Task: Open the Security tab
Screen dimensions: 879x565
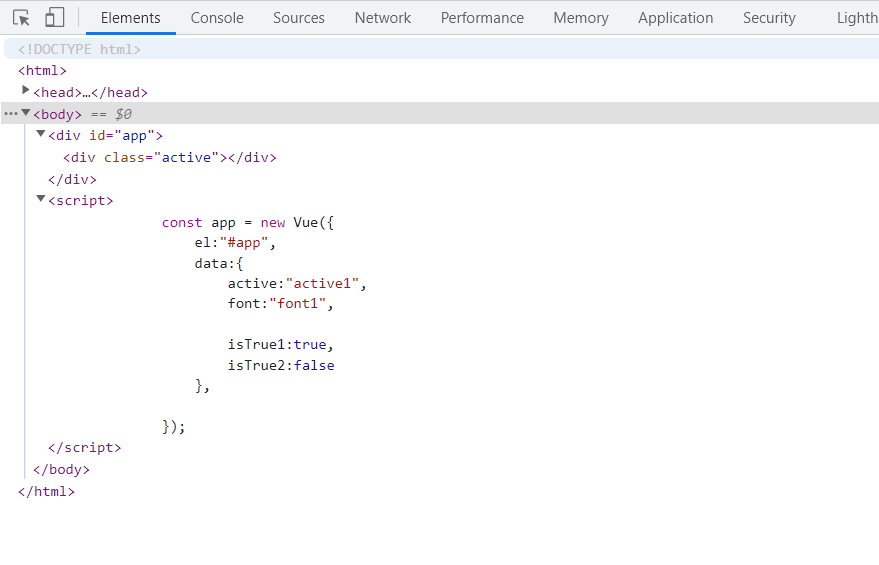Action: coord(769,18)
